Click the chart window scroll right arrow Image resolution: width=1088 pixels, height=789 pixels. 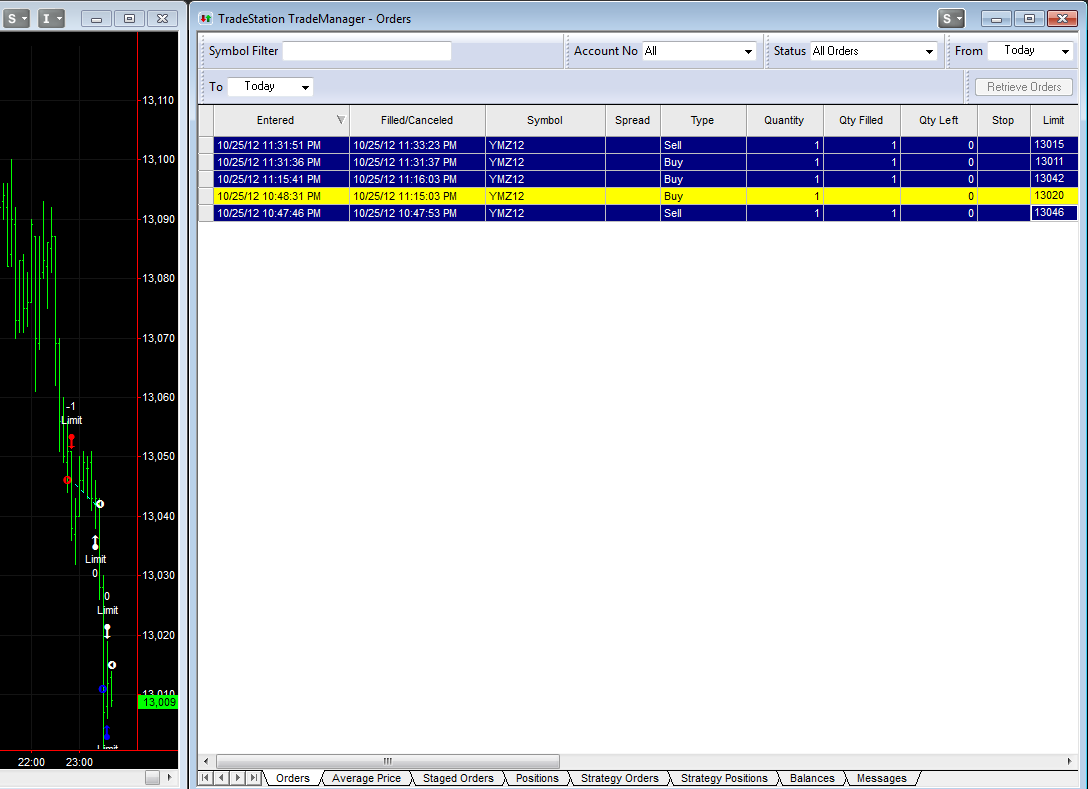coord(169,777)
